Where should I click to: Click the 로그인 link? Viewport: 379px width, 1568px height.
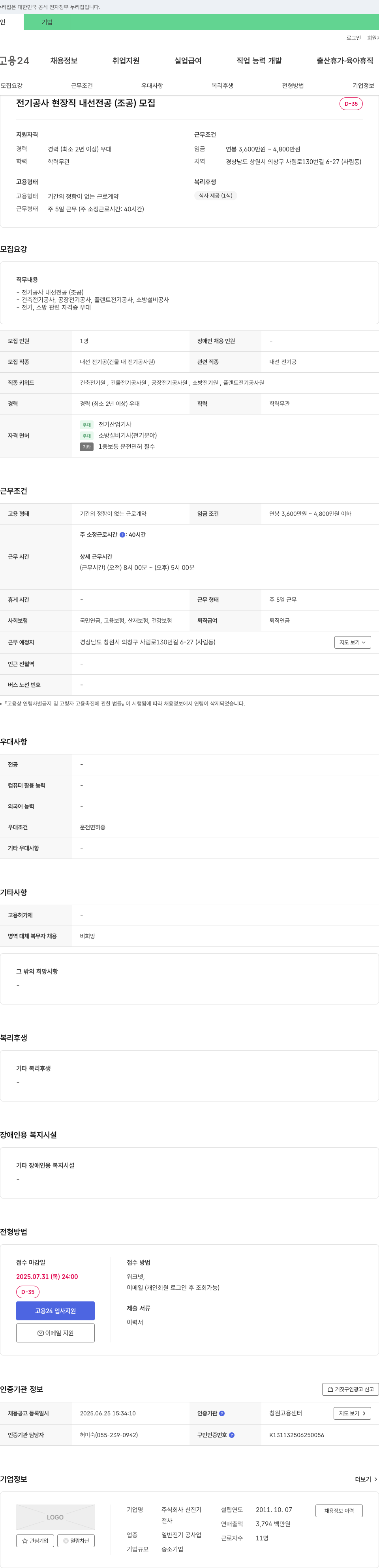[353, 38]
